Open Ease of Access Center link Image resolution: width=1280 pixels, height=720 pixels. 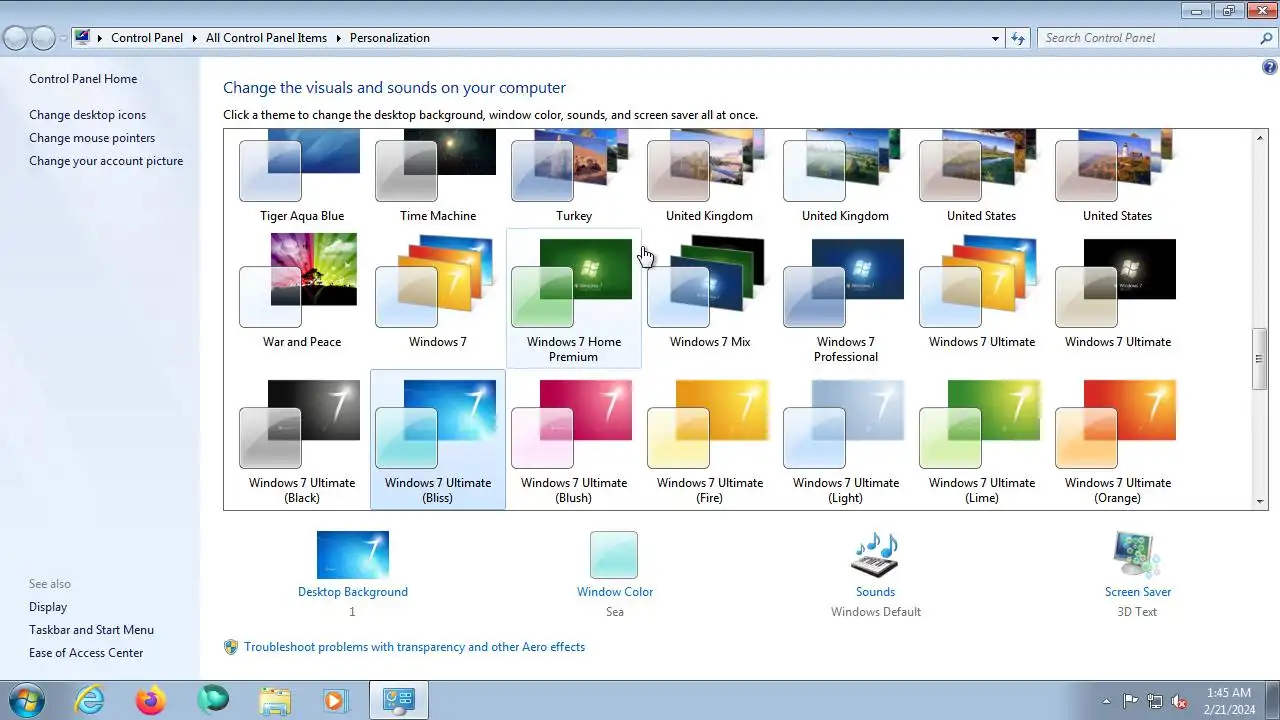coord(86,653)
